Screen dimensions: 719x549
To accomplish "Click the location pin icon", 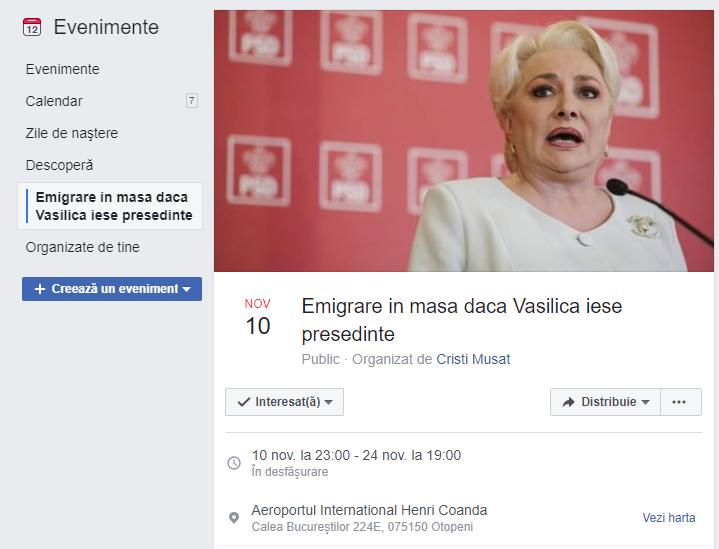I will click(x=234, y=518).
